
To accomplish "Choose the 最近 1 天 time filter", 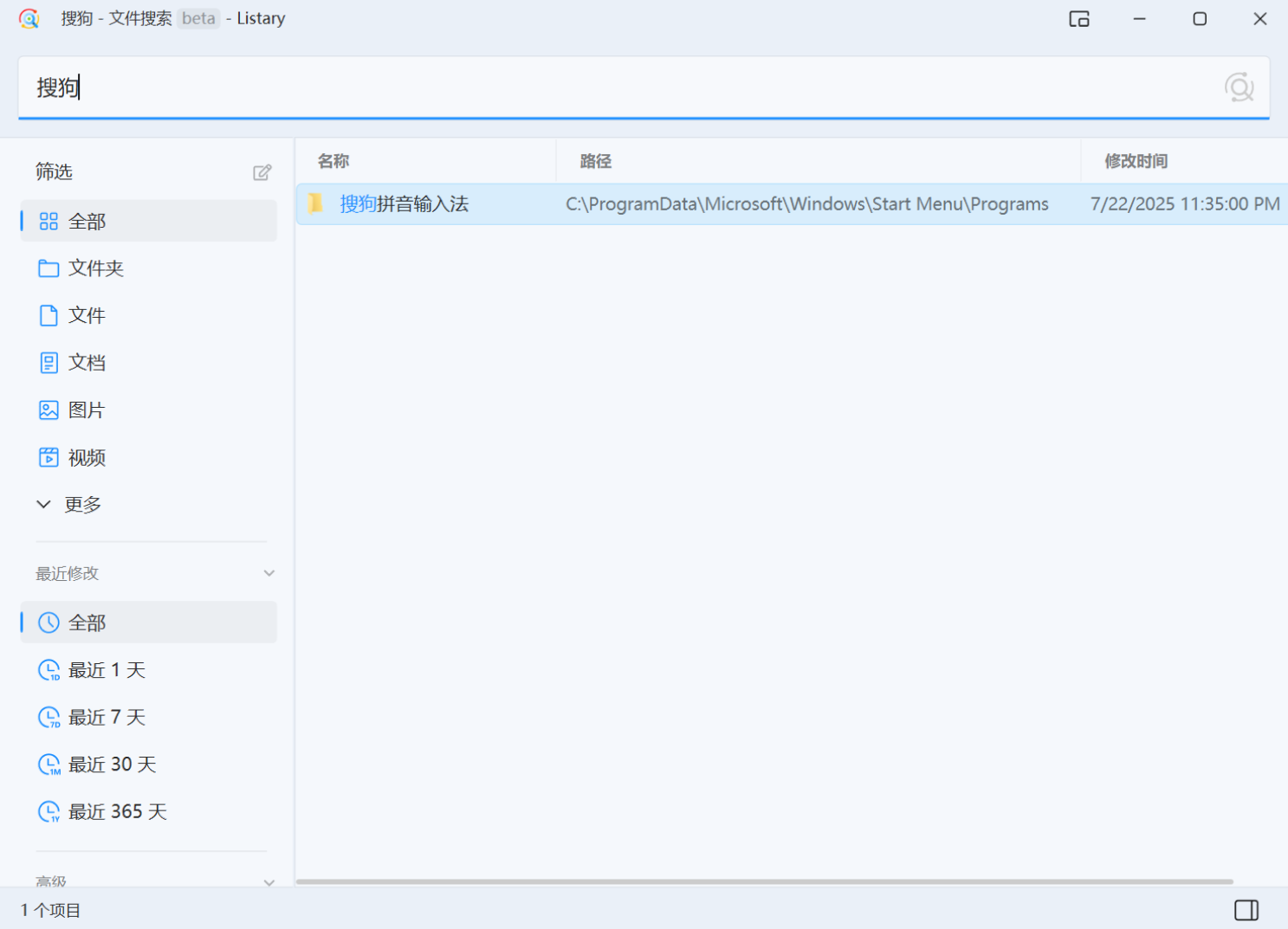I will tap(149, 670).
